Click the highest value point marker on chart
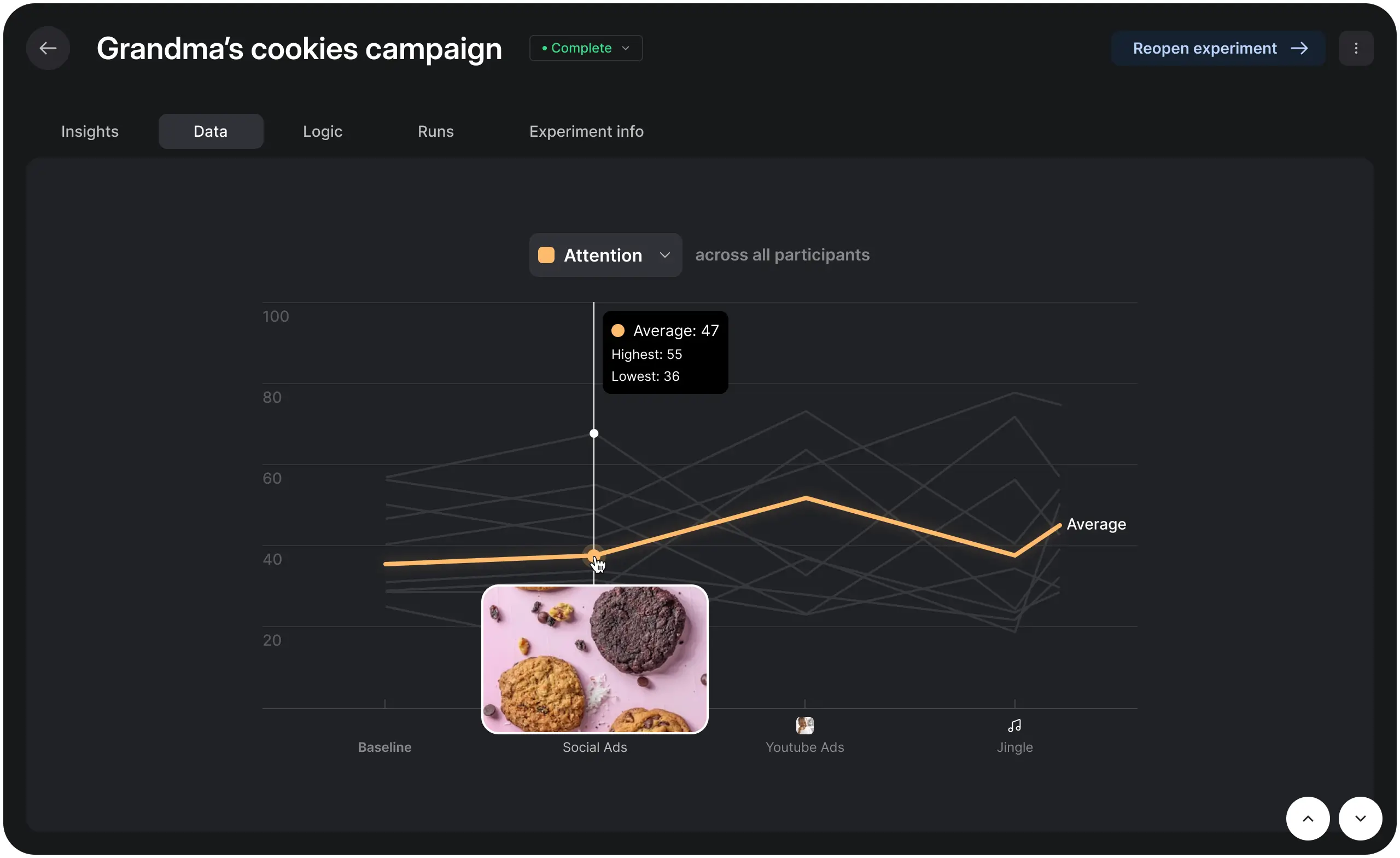1400x858 pixels. coord(594,433)
